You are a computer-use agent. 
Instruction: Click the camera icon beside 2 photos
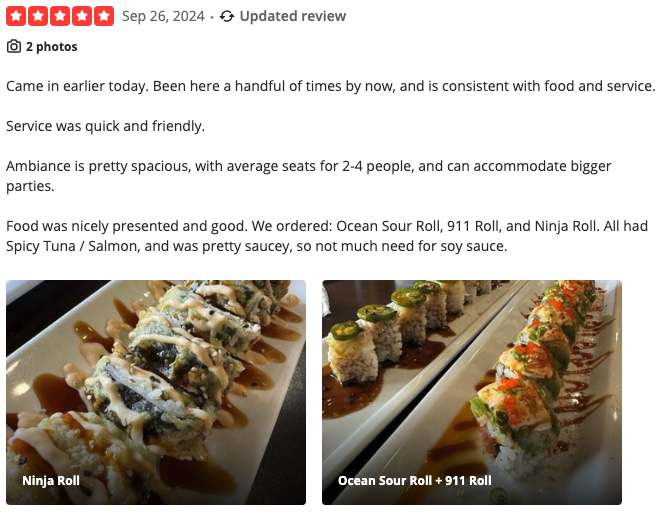point(14,47)
